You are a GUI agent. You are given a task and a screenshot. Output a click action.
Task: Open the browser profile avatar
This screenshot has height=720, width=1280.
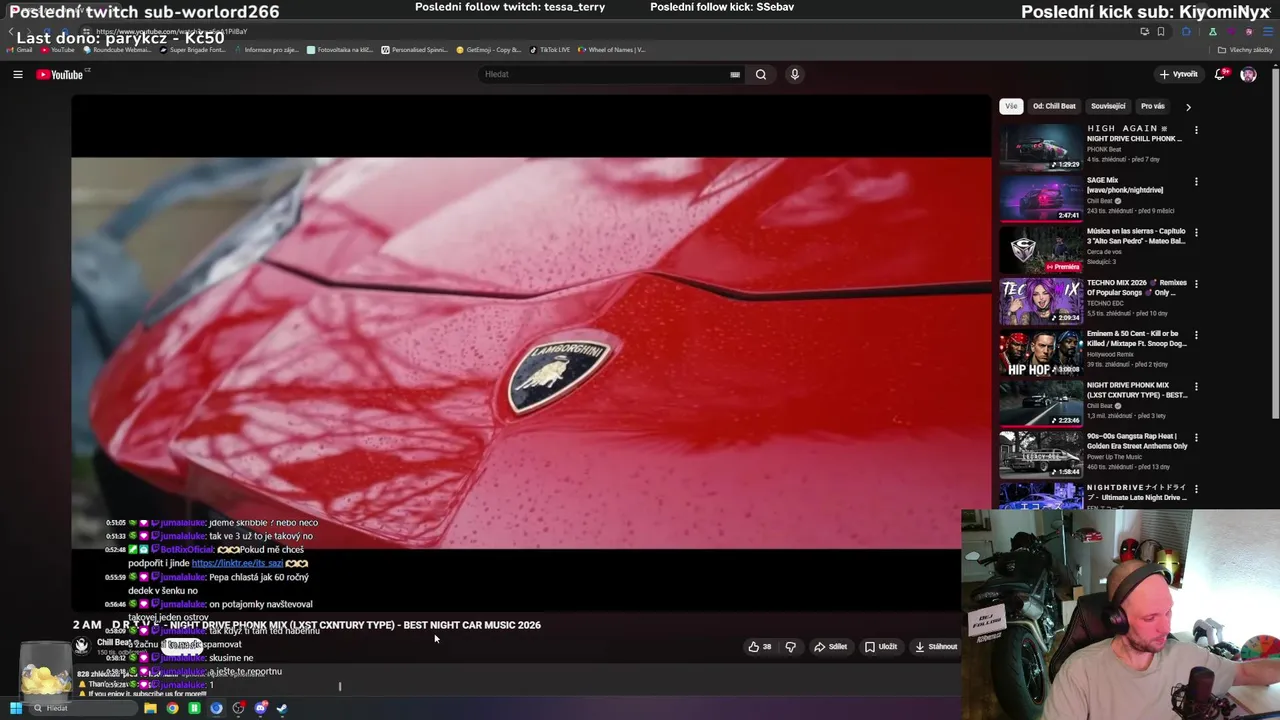click(x=1248, y=31)
